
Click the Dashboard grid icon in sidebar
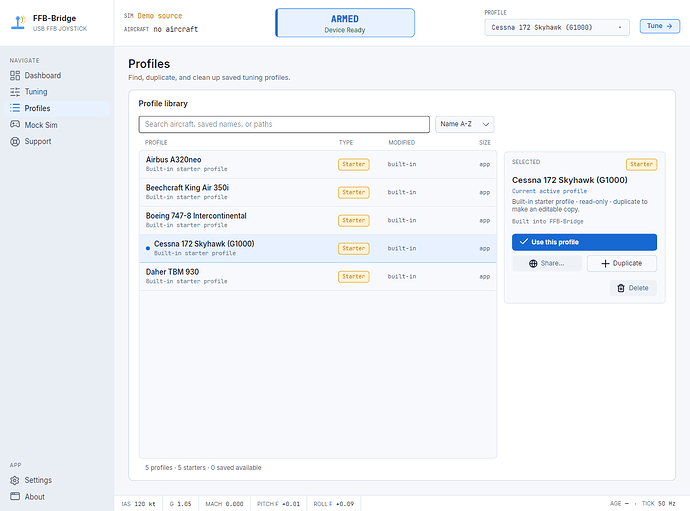pyautogui.click(x=15, y=76)
